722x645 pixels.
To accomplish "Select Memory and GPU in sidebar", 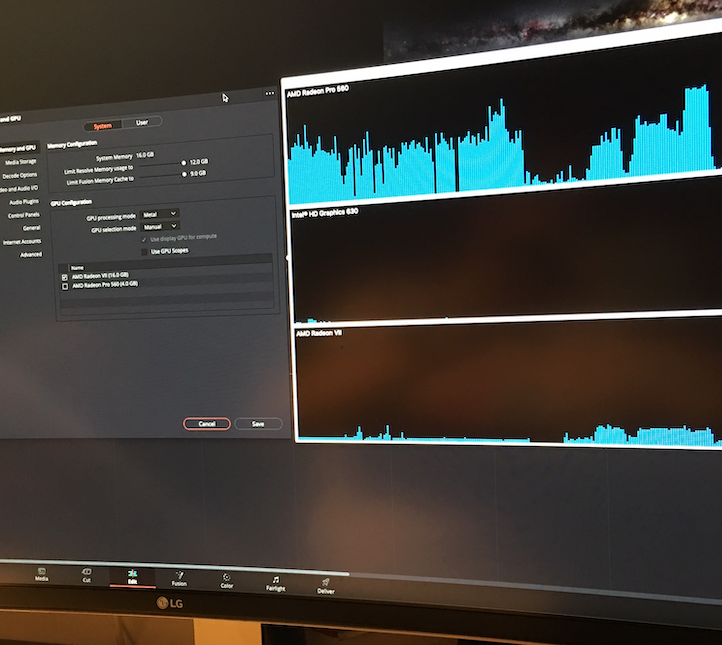I will click(17, 148).
